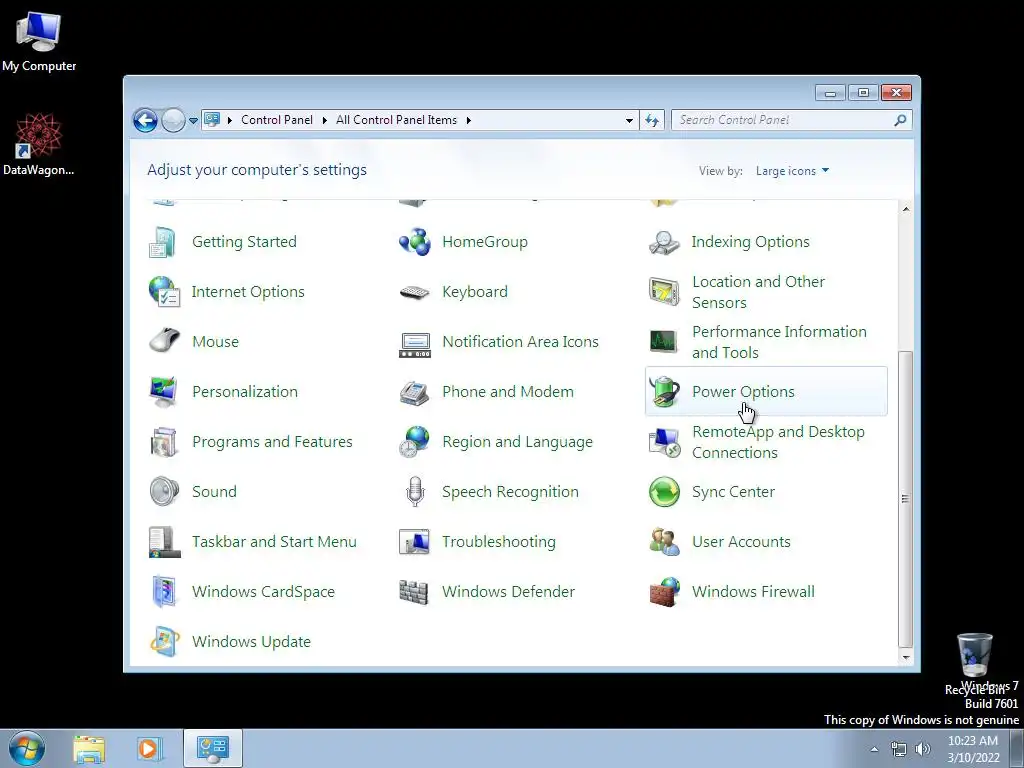
Task: Expand the arrow before the Control Panel breadcrumb
Action: [x=230, y=120]
